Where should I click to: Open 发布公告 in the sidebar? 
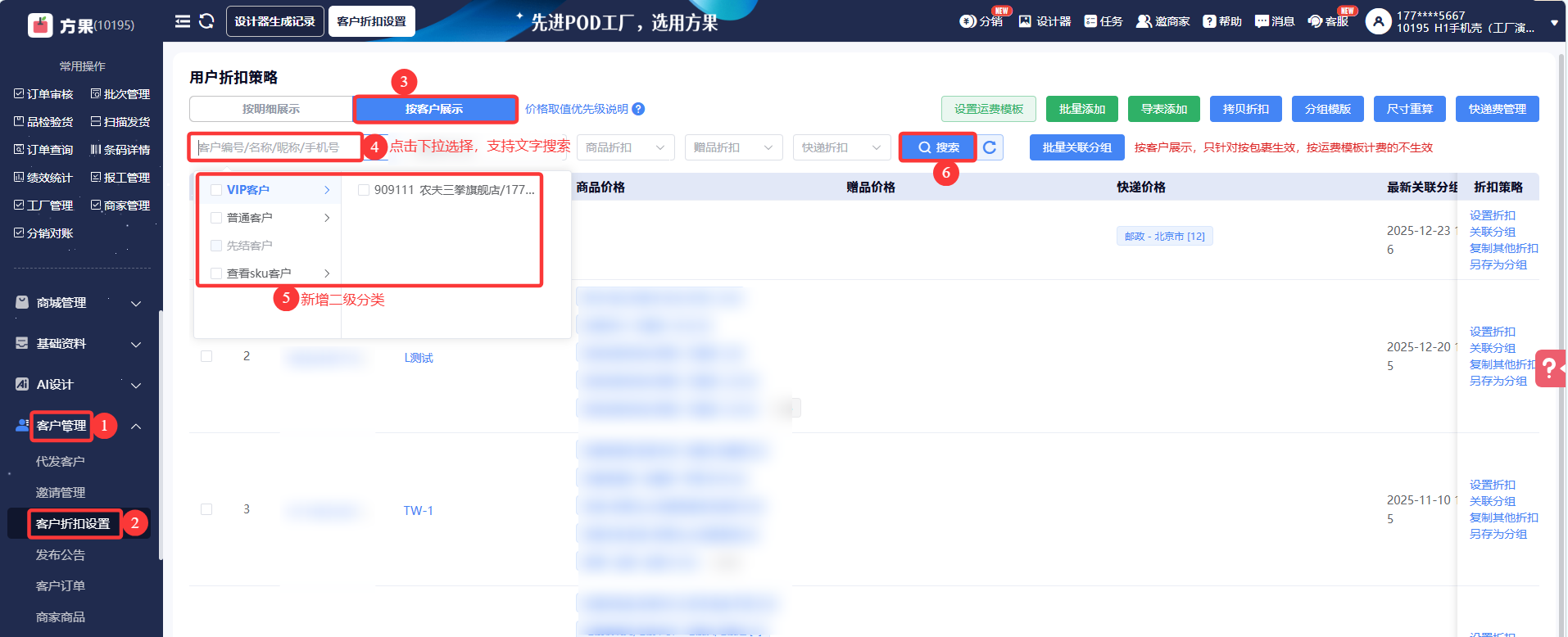(61, 555)
